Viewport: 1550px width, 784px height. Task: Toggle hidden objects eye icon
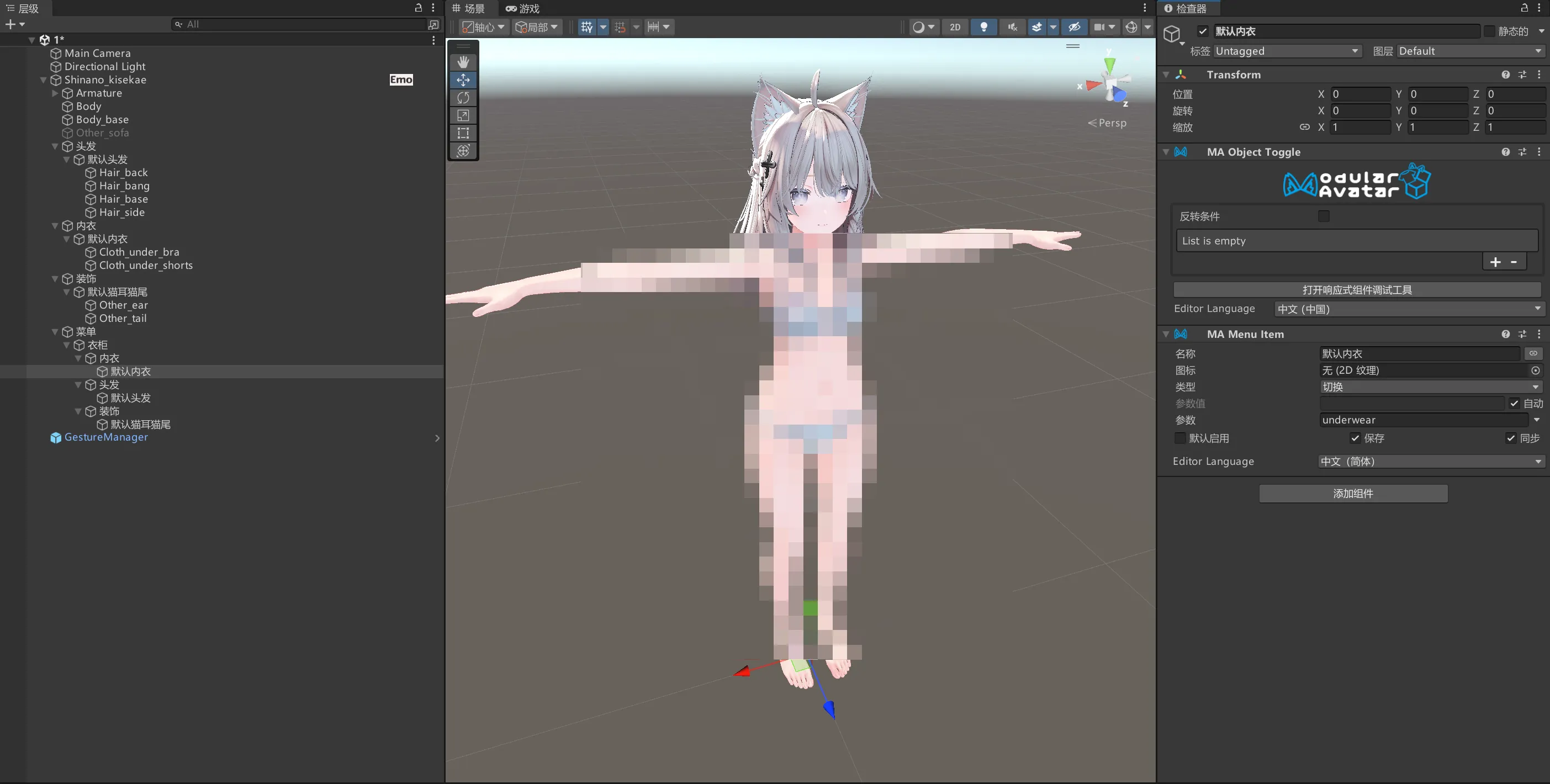point(1074,27)
